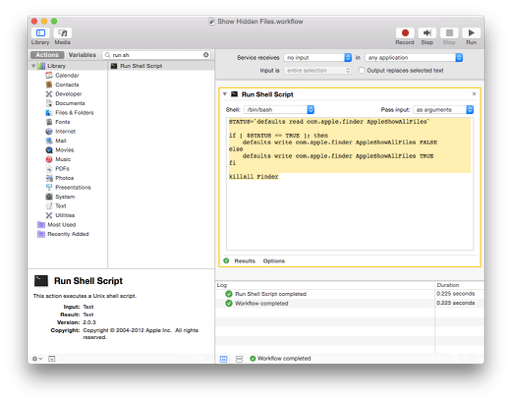Click the Record button

pos(405,33)
